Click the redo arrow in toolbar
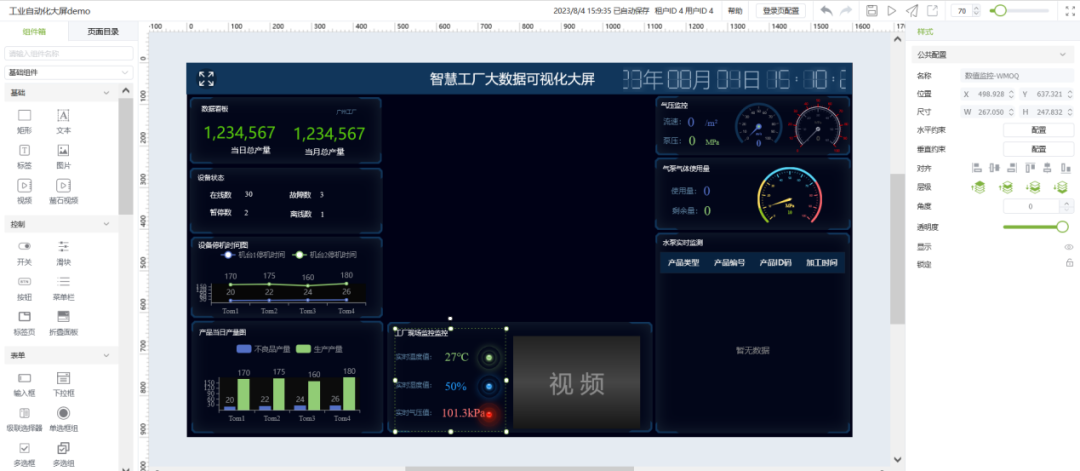1080x471 pixels. [x=846, y=10]
